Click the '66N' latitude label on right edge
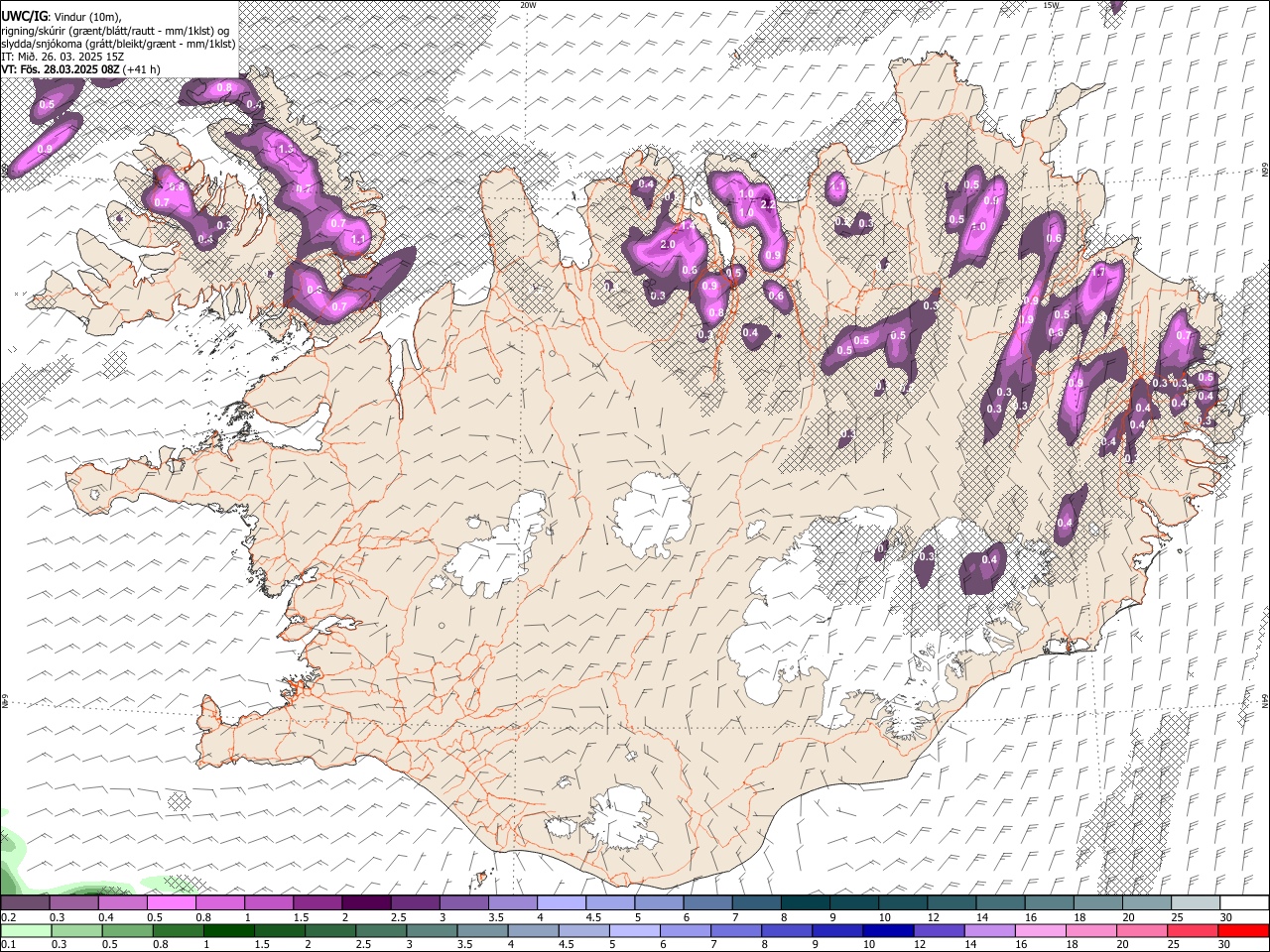Screen dimensions: 1270x952 pos(1265,171)
